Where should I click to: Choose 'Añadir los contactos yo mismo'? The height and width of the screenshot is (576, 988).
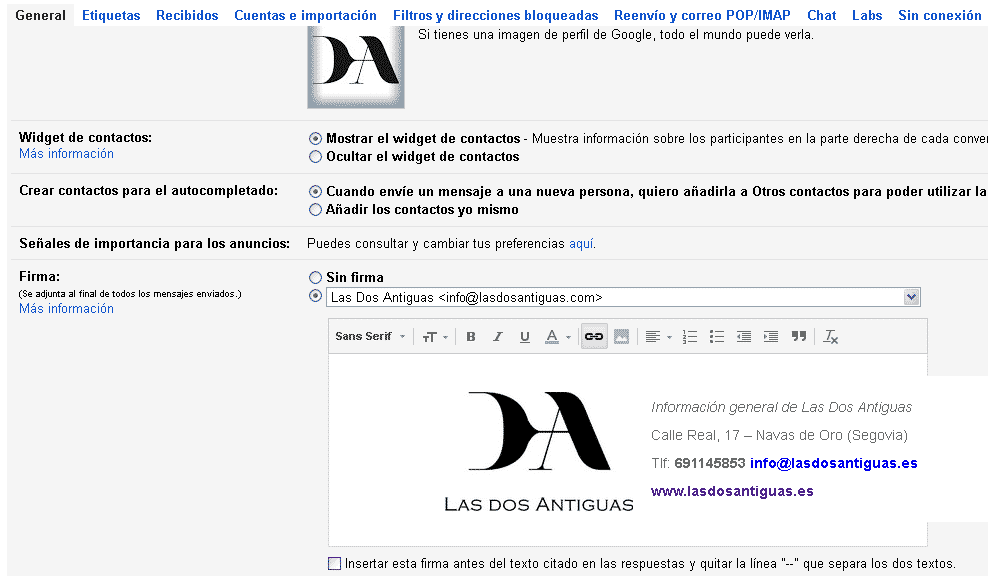click(x=316, y=210)
